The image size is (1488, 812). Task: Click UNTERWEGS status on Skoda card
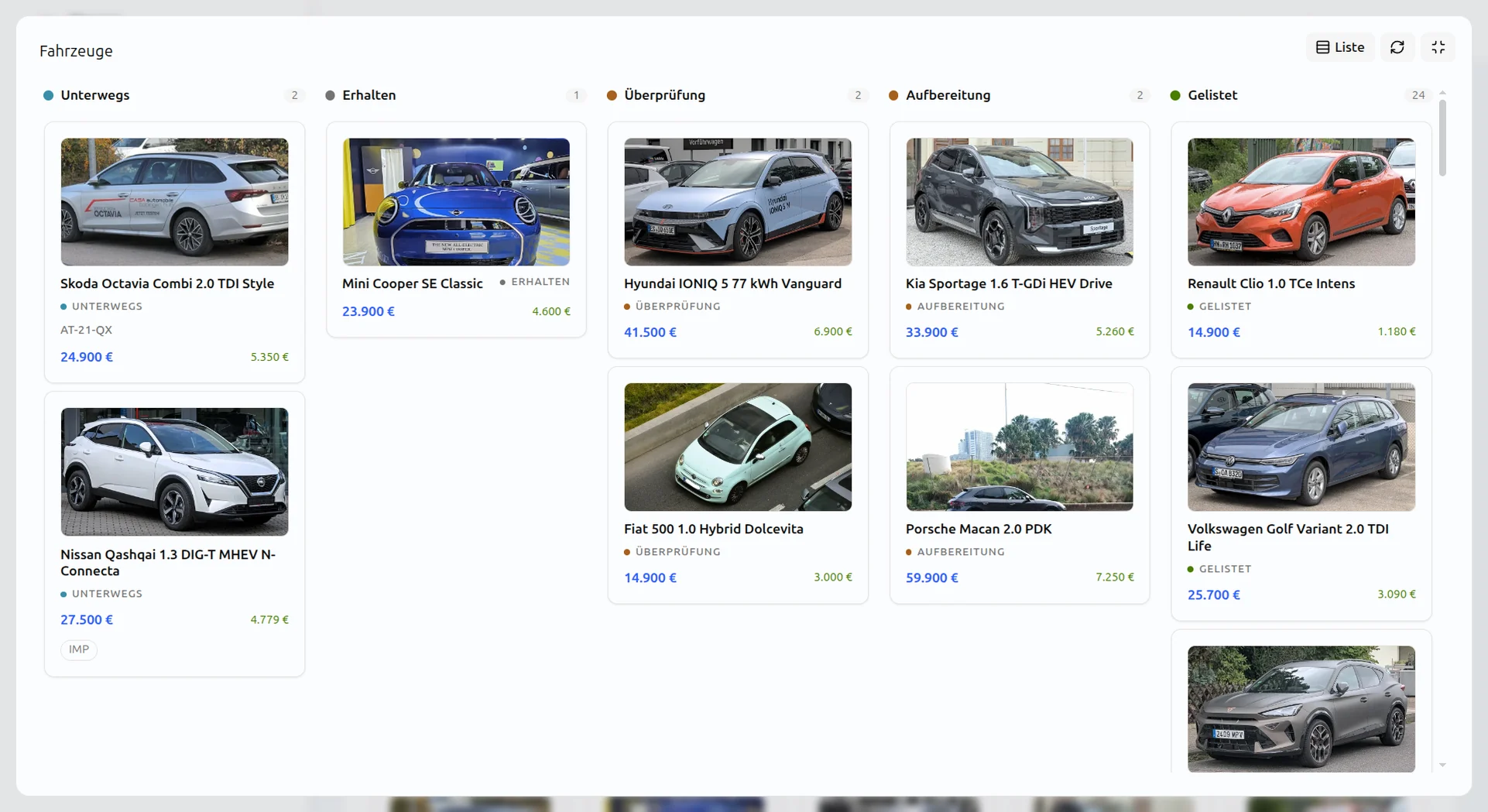coord(101,307)
